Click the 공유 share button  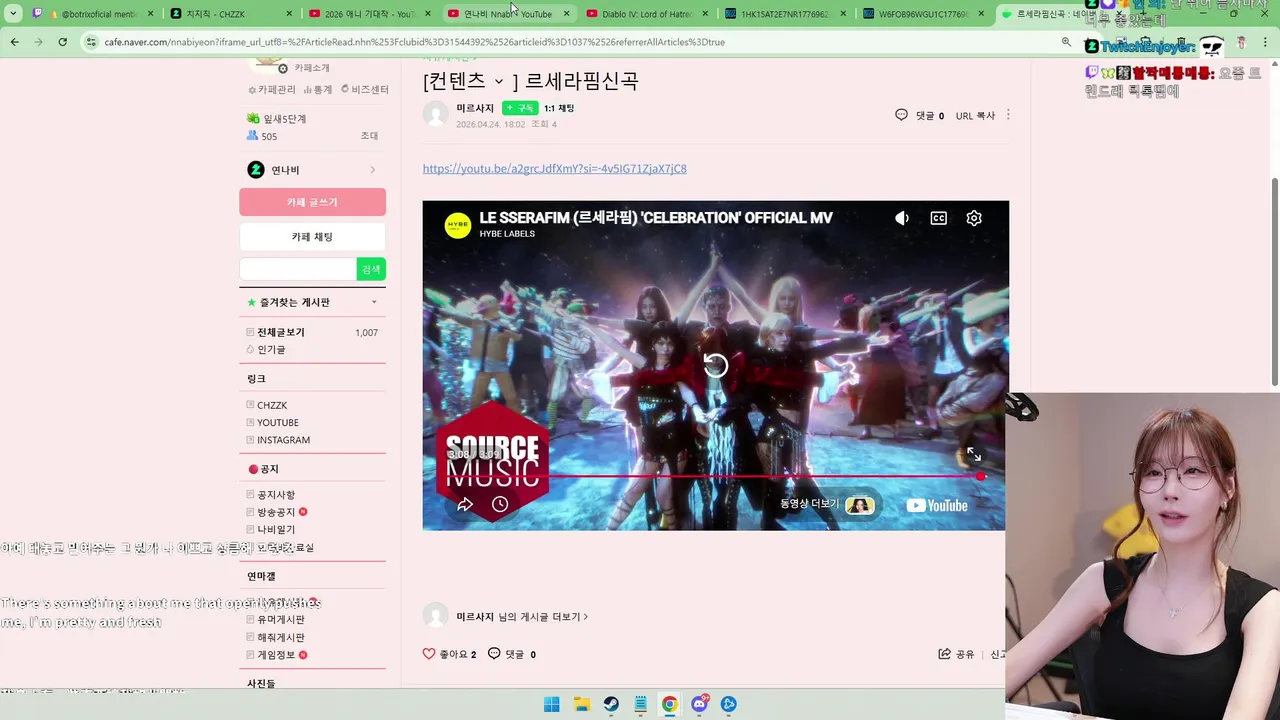(956, 654)
